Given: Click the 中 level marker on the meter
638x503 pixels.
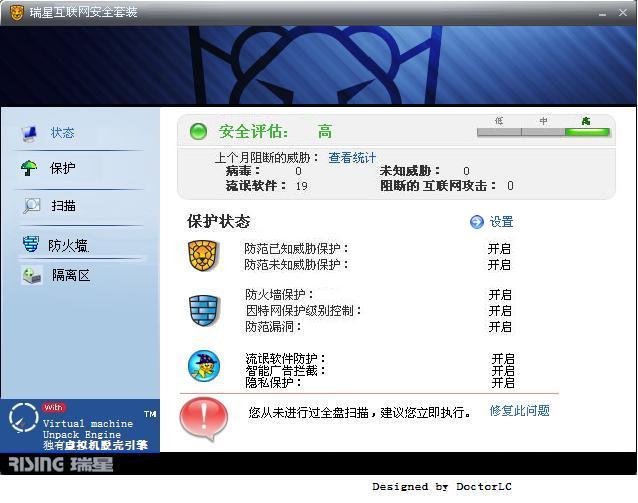Looking at the screenshot, I should (x=543, y=121).
